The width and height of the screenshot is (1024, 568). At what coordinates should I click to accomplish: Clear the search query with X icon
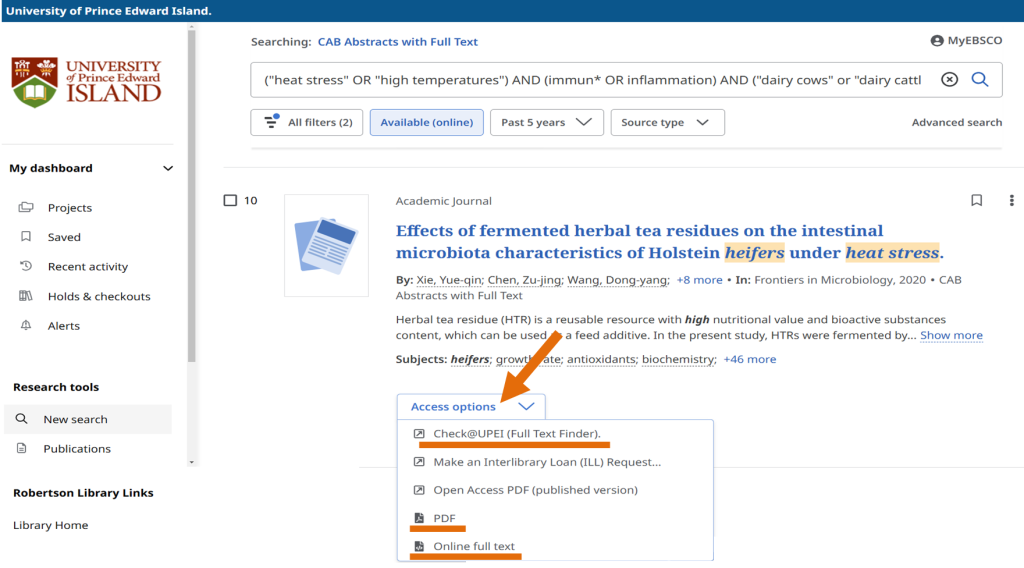point(949,80)
